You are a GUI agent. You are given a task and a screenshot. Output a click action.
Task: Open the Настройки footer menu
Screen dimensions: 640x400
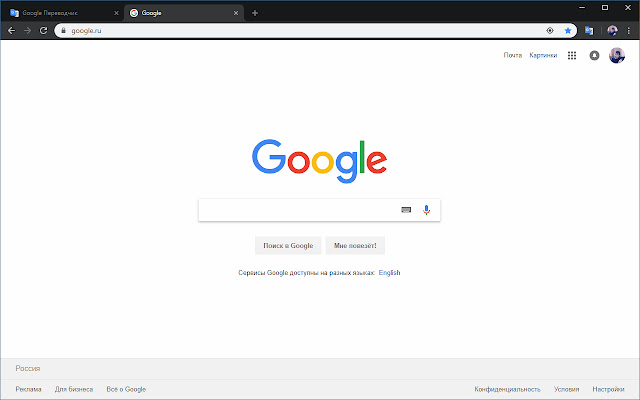(x=608, y=389)
